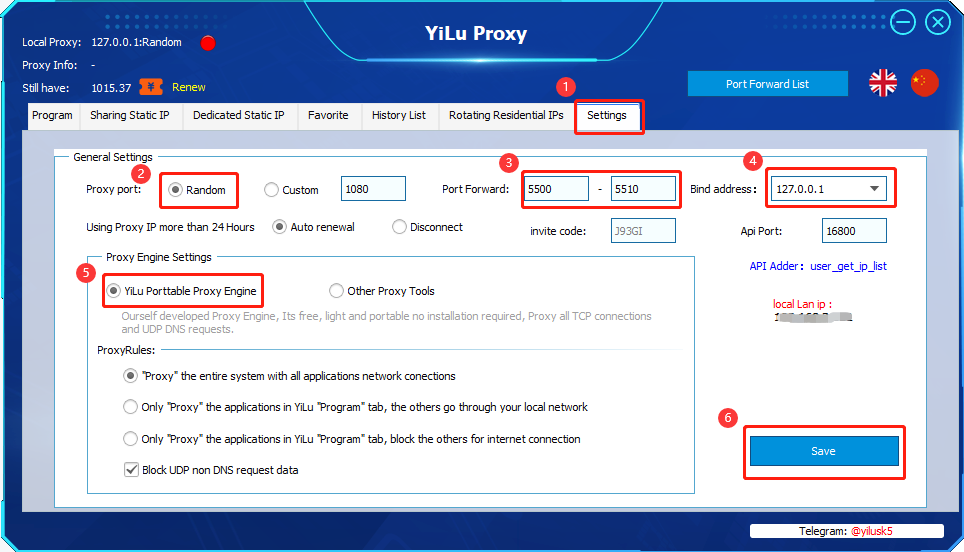Click the red connection status indicator
The image size is (964, 552).
pos(208,43)
